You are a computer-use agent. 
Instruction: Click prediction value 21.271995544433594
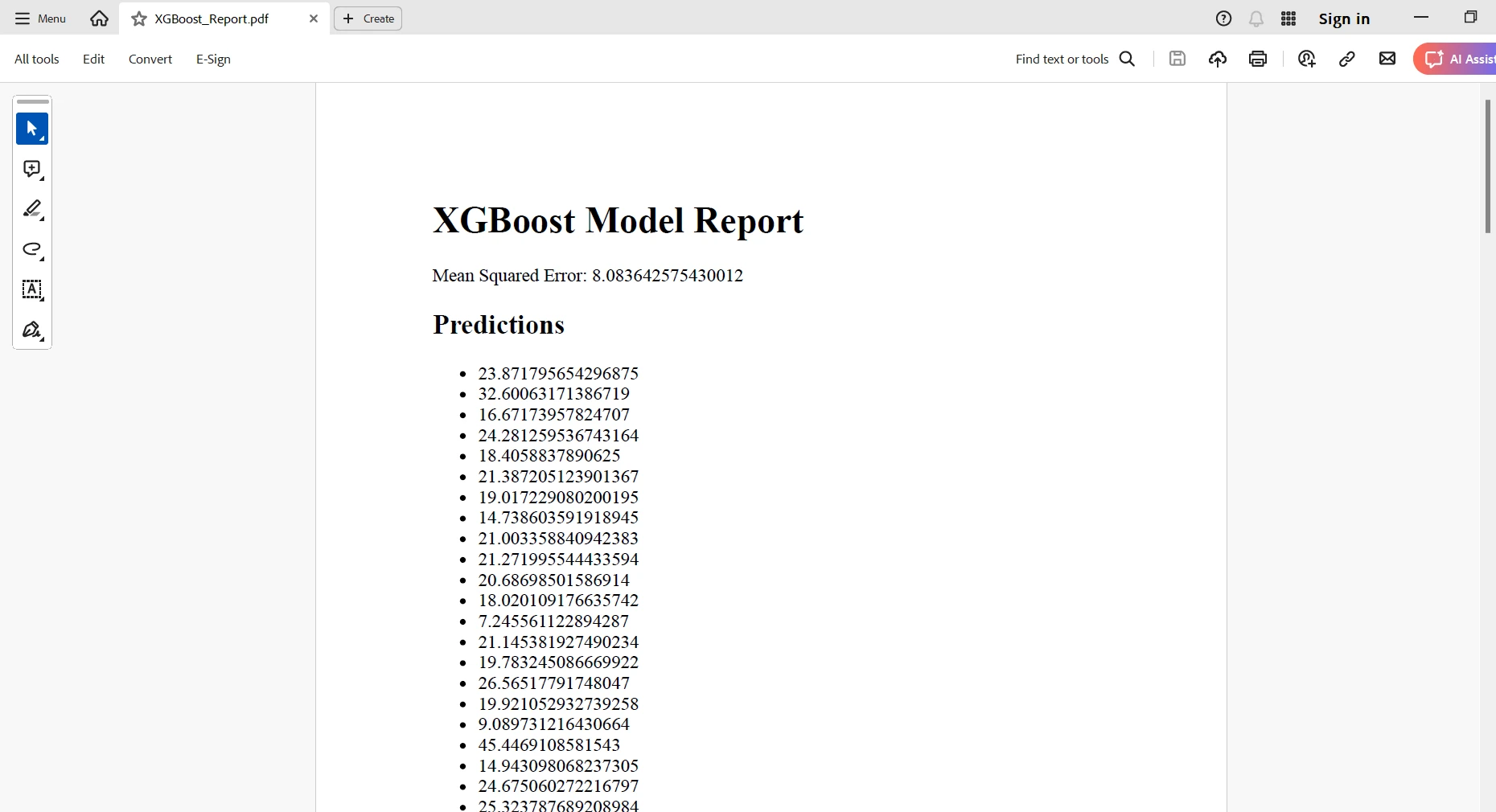(x=558, y=560)
